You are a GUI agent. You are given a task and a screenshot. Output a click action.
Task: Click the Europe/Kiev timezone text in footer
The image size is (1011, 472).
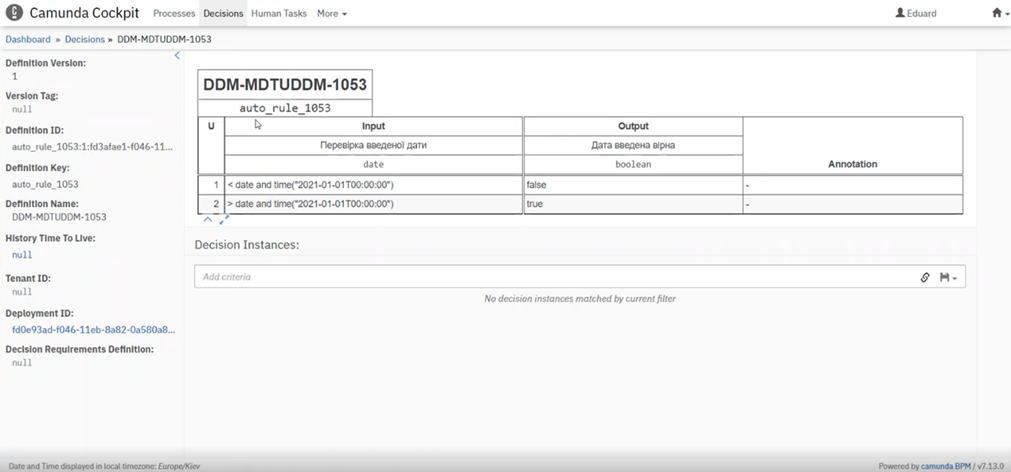[x=179, y=466]
